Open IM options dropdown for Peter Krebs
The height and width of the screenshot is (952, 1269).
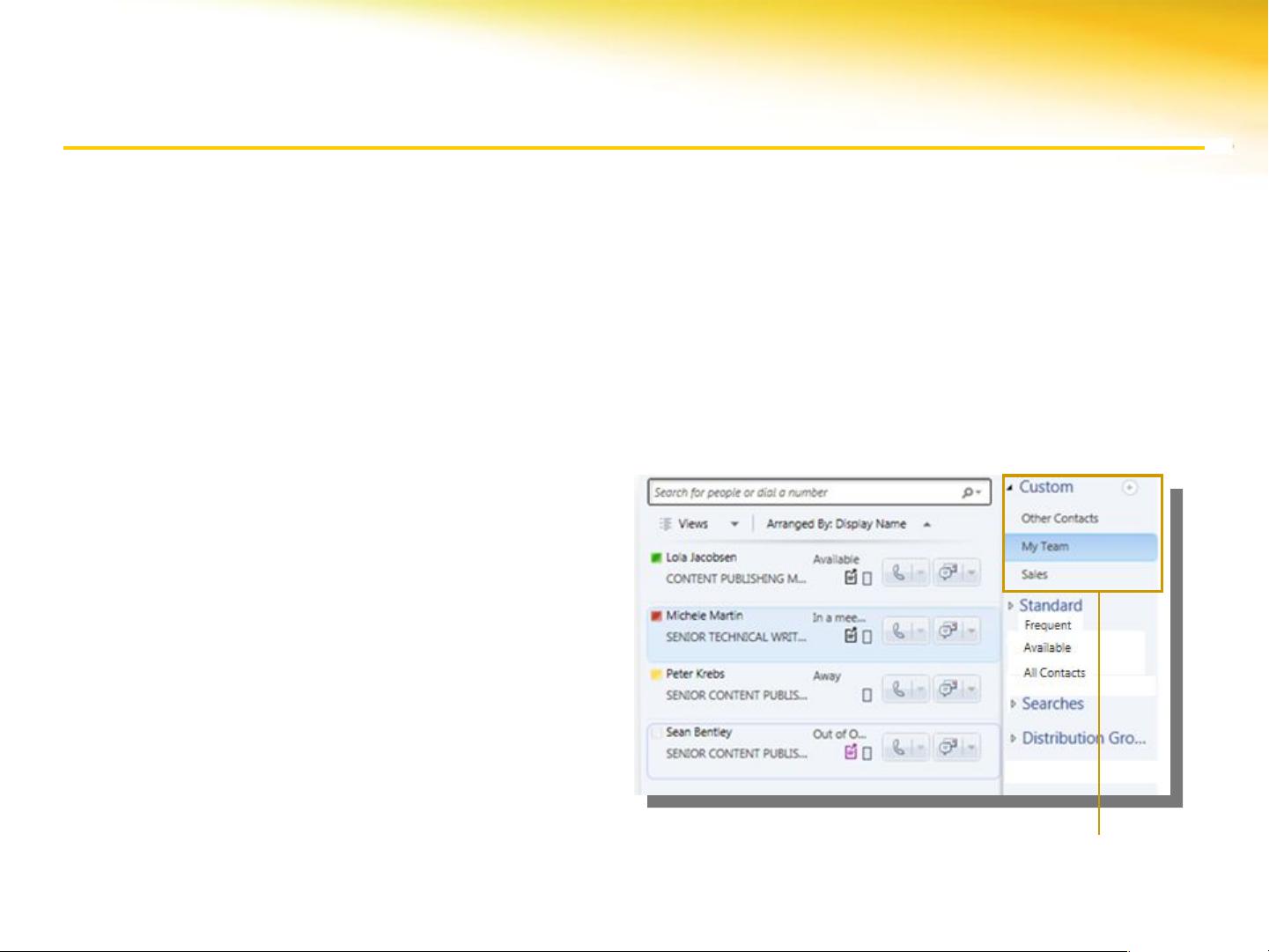tap(971, 690)
